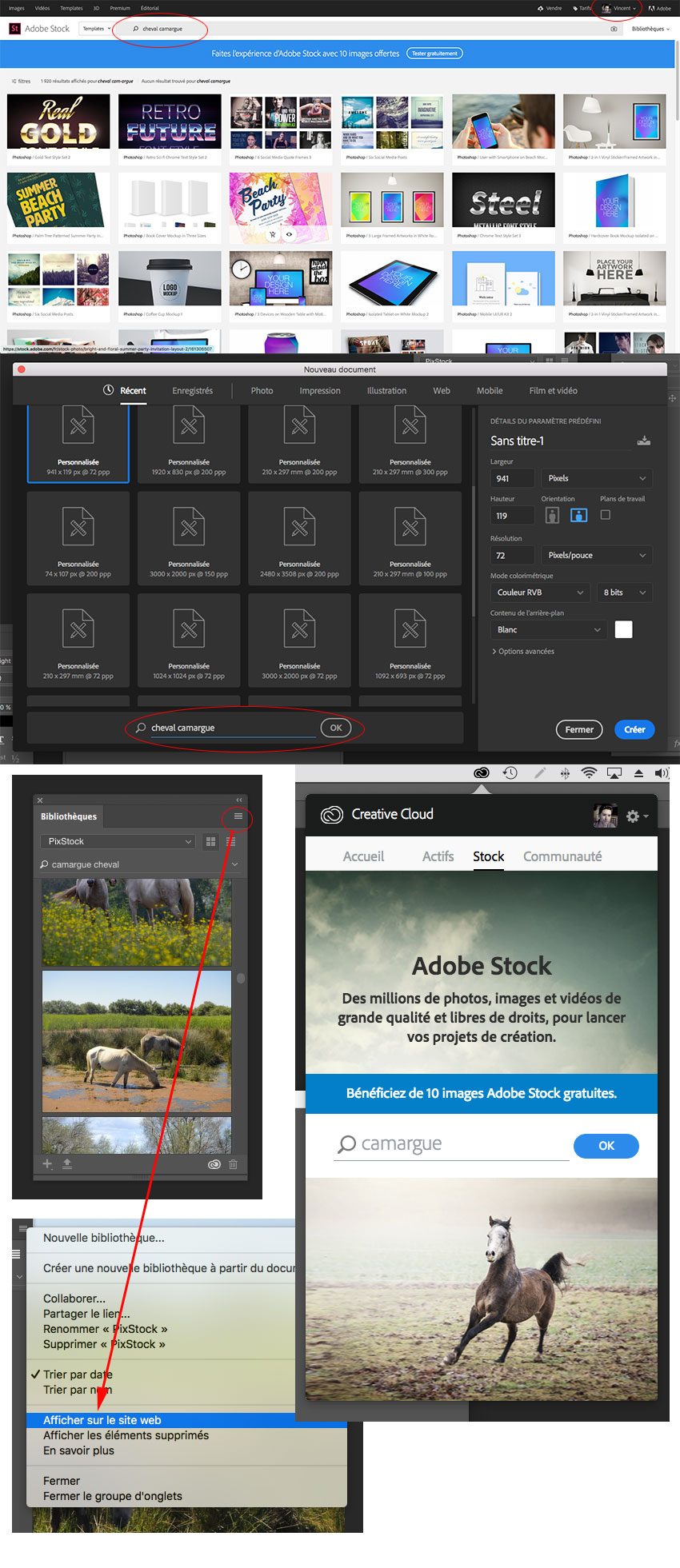The height and width of the screenshot is (1568, 680).
Task: Open the Pixels unit dropdown for Largeur
Action: (x=597, y=478)
